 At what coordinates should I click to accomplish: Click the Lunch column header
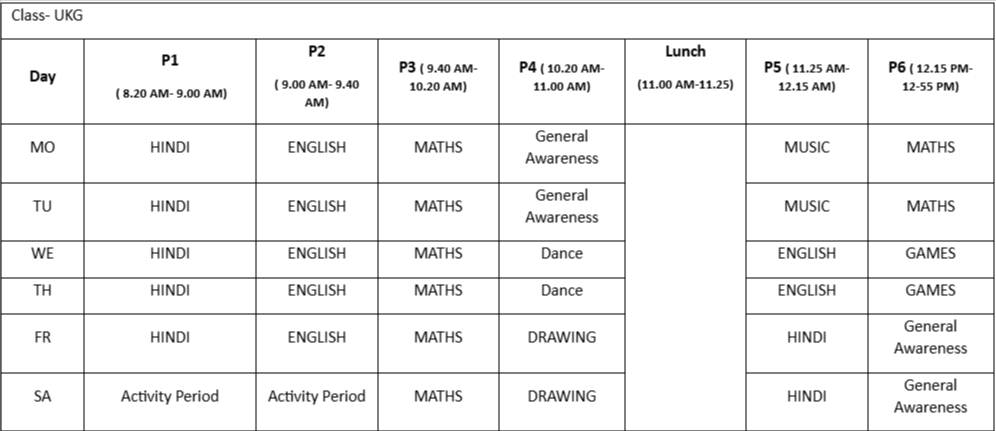coord(685,66)
